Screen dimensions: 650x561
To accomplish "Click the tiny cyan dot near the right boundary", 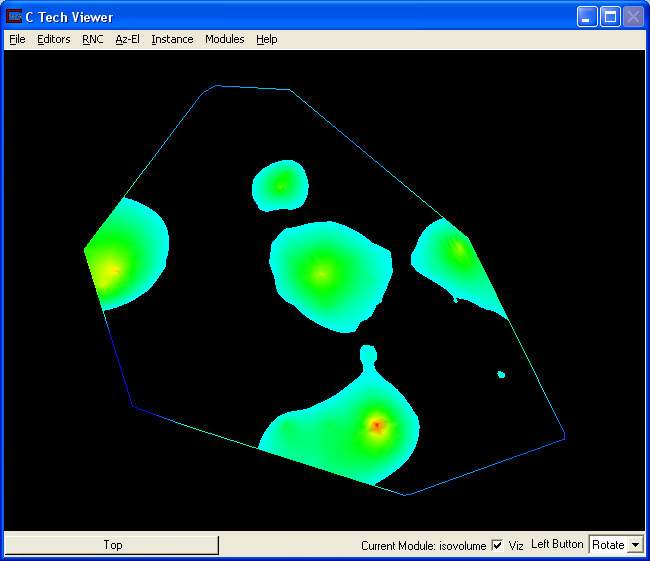I will click(x=501, y=375).
